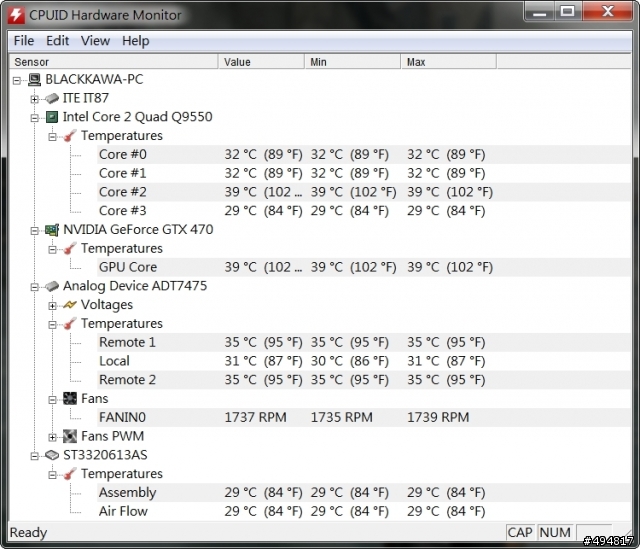The width and height of the screenshot is (640, 549).
Task: Expand the ITE IT87 node
Action: coord(35,99)
